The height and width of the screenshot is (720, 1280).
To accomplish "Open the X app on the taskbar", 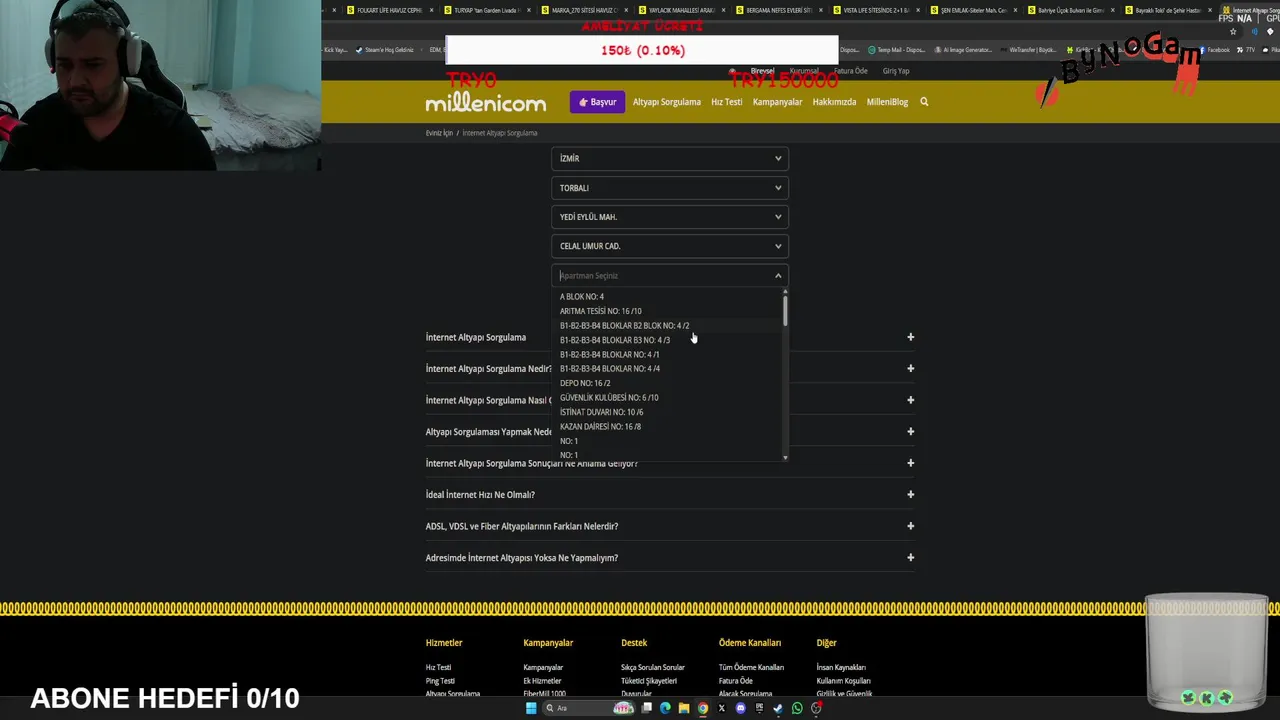I will (721, 708).
